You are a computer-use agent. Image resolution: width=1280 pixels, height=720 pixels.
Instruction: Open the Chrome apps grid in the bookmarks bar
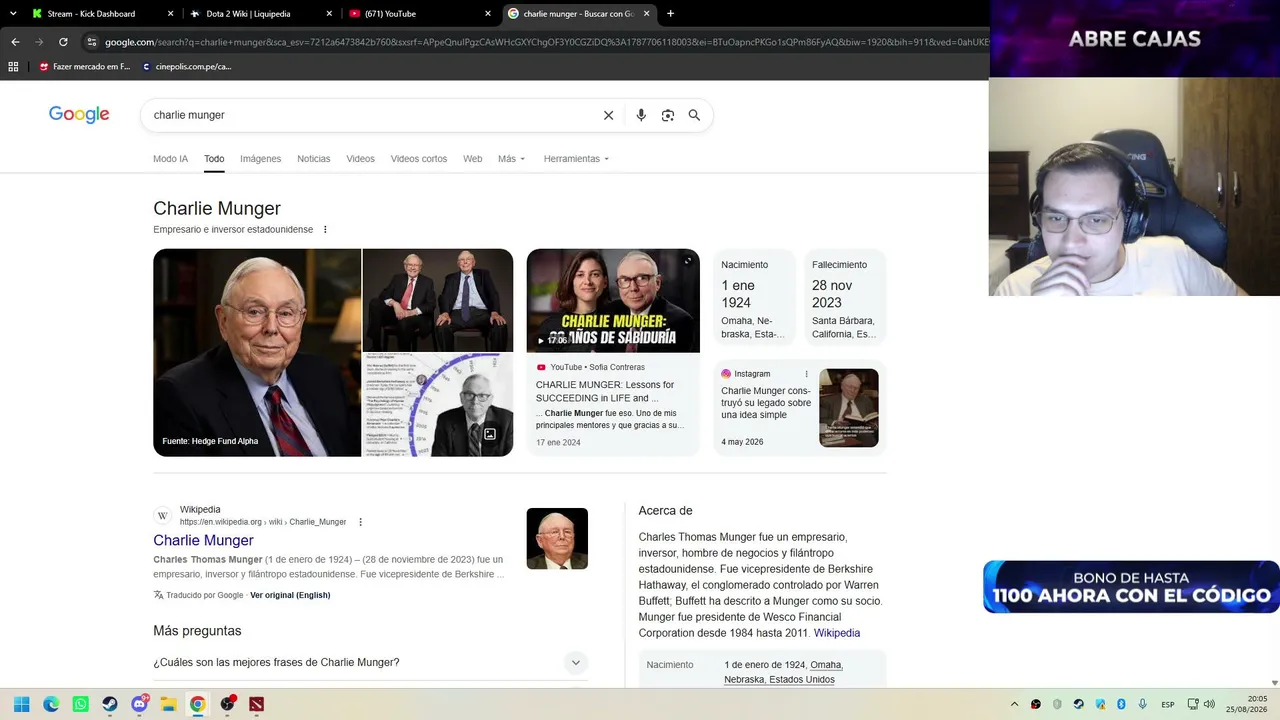13,67
